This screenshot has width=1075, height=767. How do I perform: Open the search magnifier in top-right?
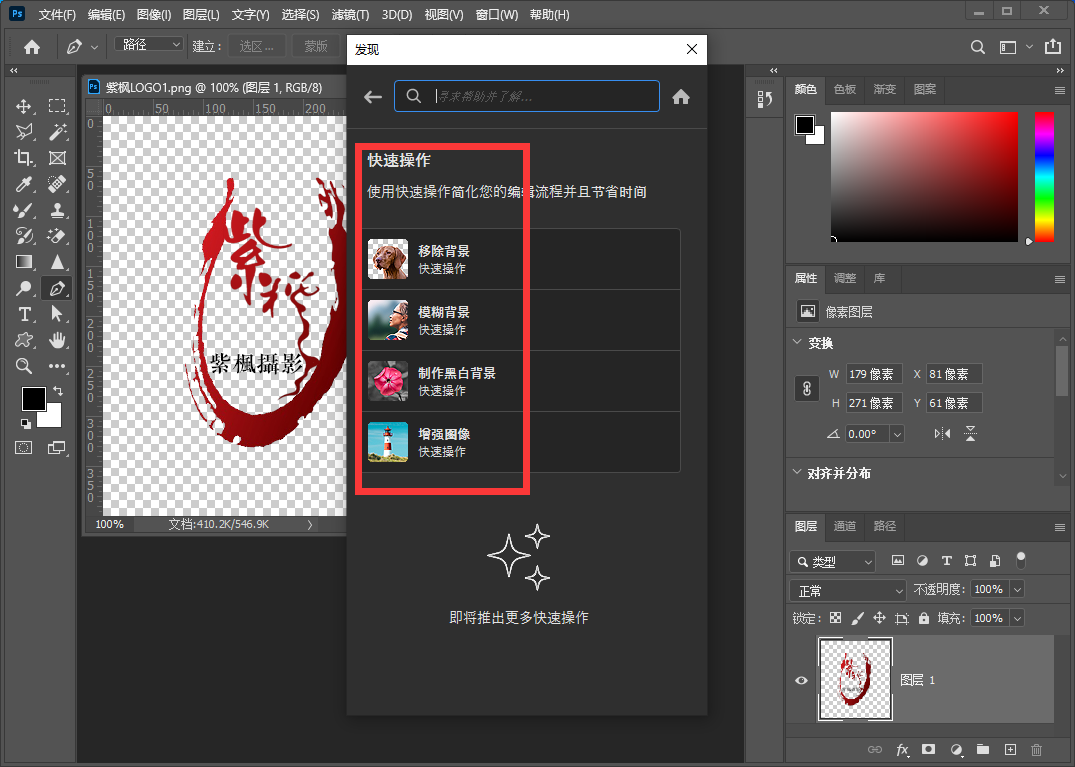pos(978,47)
